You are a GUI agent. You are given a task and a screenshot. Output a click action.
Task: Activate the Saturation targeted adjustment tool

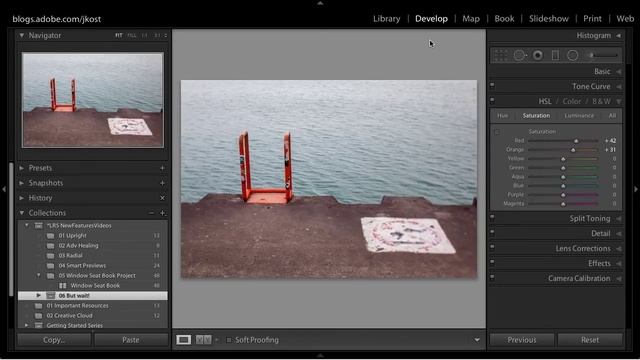pos(497,132)
